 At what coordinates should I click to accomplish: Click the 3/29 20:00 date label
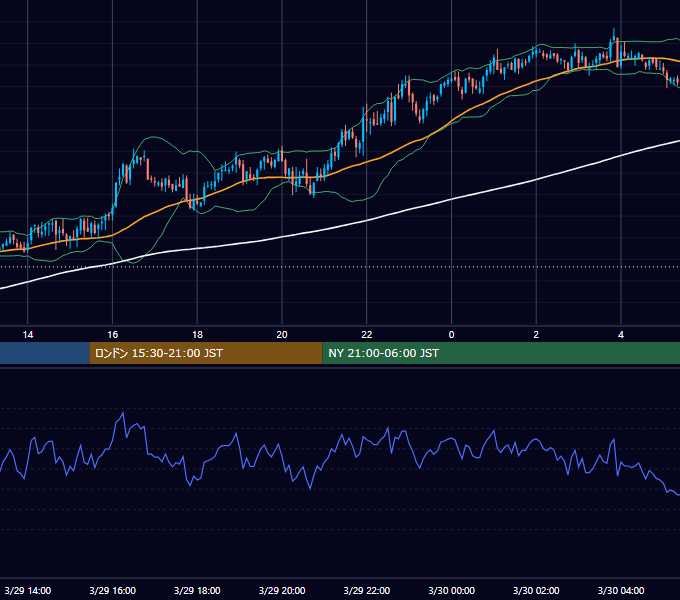[282, 590]
